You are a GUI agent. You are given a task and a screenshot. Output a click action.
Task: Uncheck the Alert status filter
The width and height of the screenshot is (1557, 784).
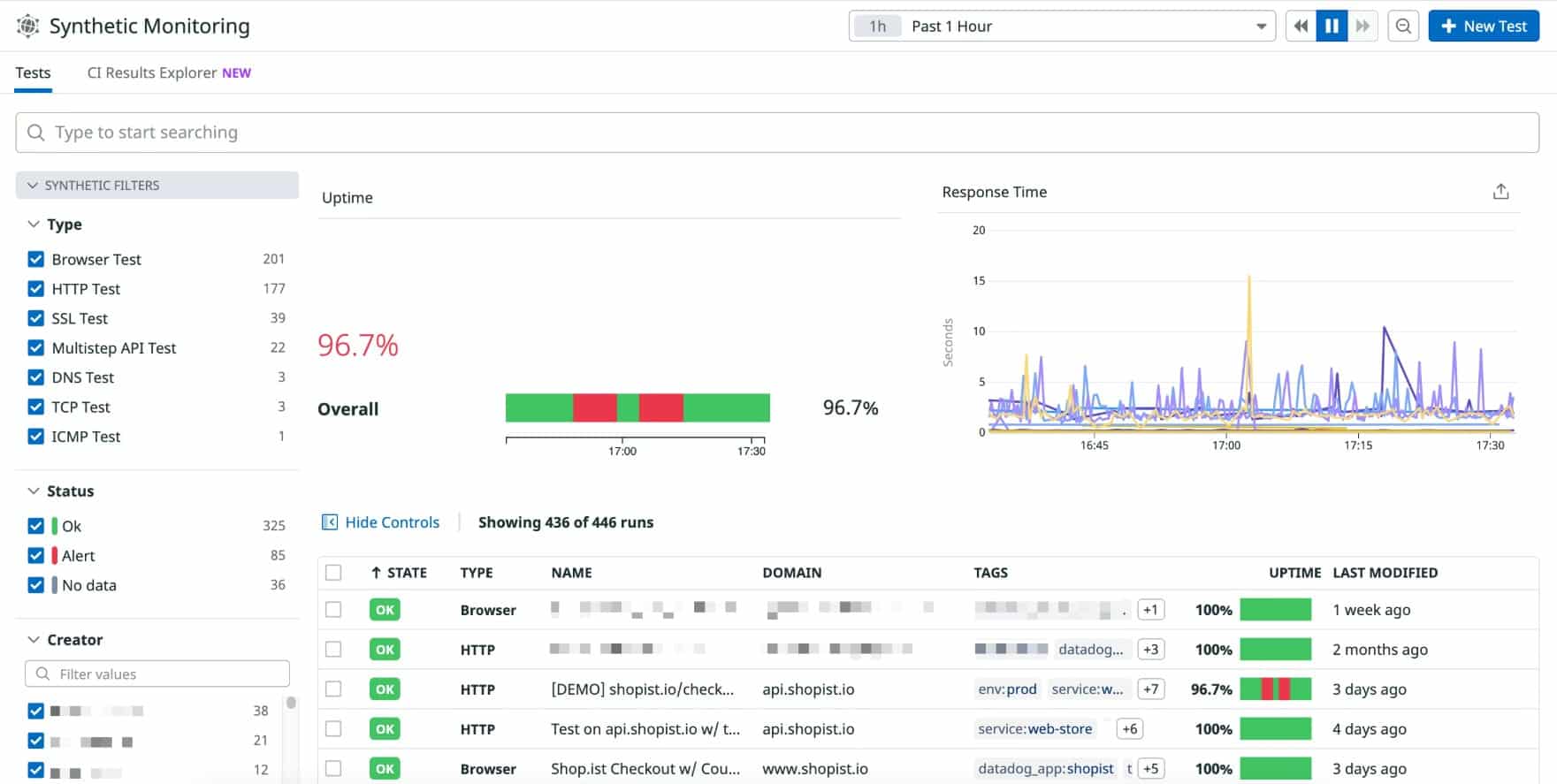(x=36, y=555)
